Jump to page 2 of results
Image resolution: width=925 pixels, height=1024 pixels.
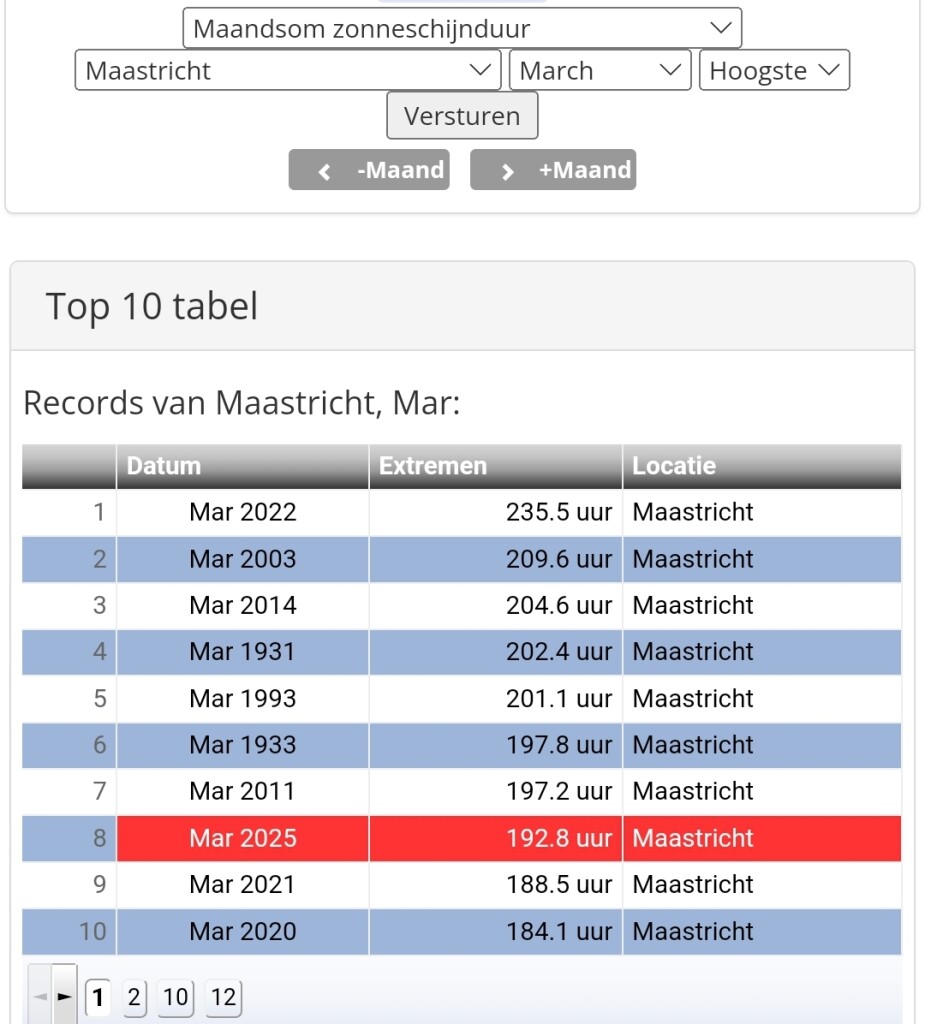coord(133,997)
